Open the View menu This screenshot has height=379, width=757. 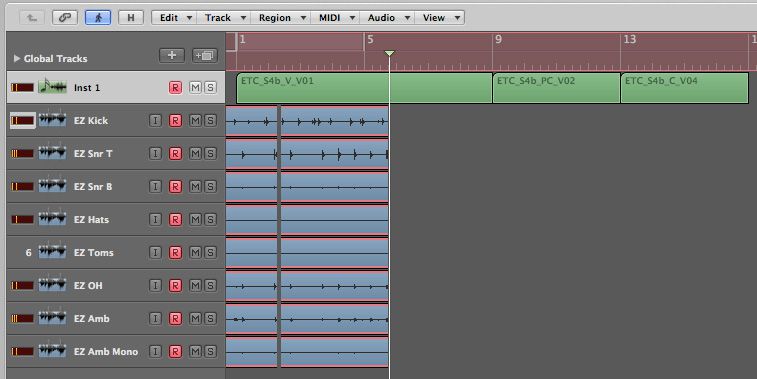coord(440,18)
